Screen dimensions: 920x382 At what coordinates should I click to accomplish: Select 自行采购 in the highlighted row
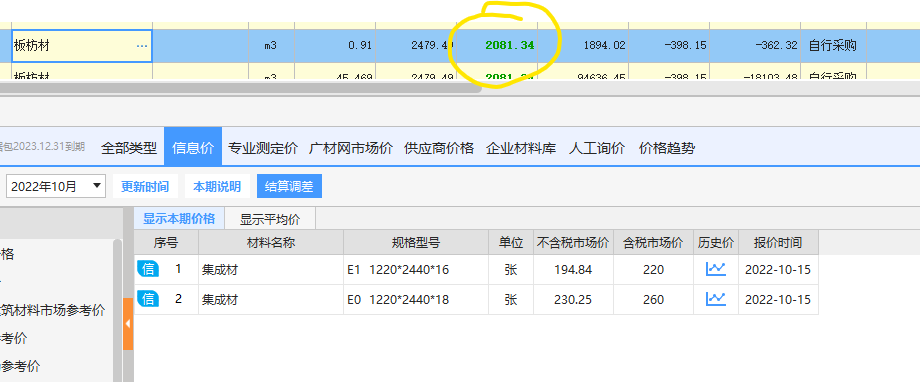tap(833, 46)
